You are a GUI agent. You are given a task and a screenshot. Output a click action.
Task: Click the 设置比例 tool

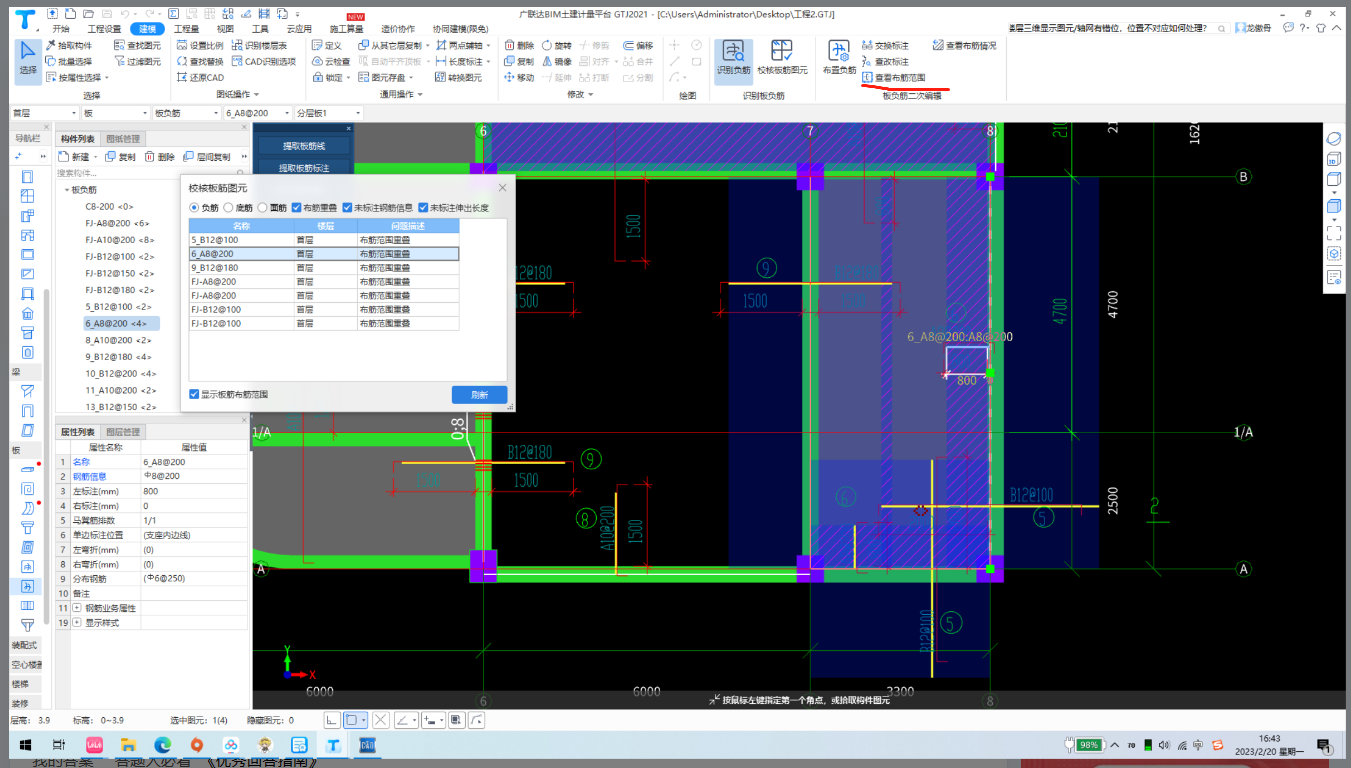click(200, 46)
